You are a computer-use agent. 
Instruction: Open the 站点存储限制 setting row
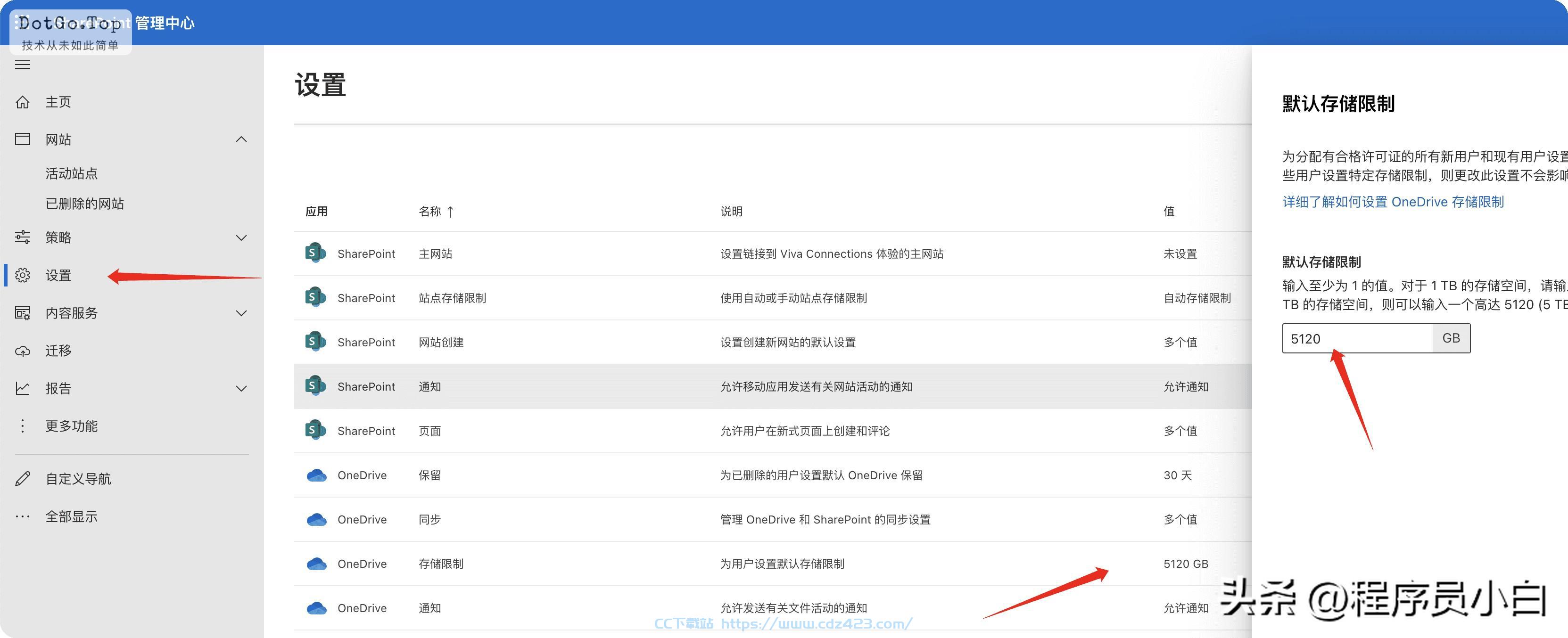772,297
